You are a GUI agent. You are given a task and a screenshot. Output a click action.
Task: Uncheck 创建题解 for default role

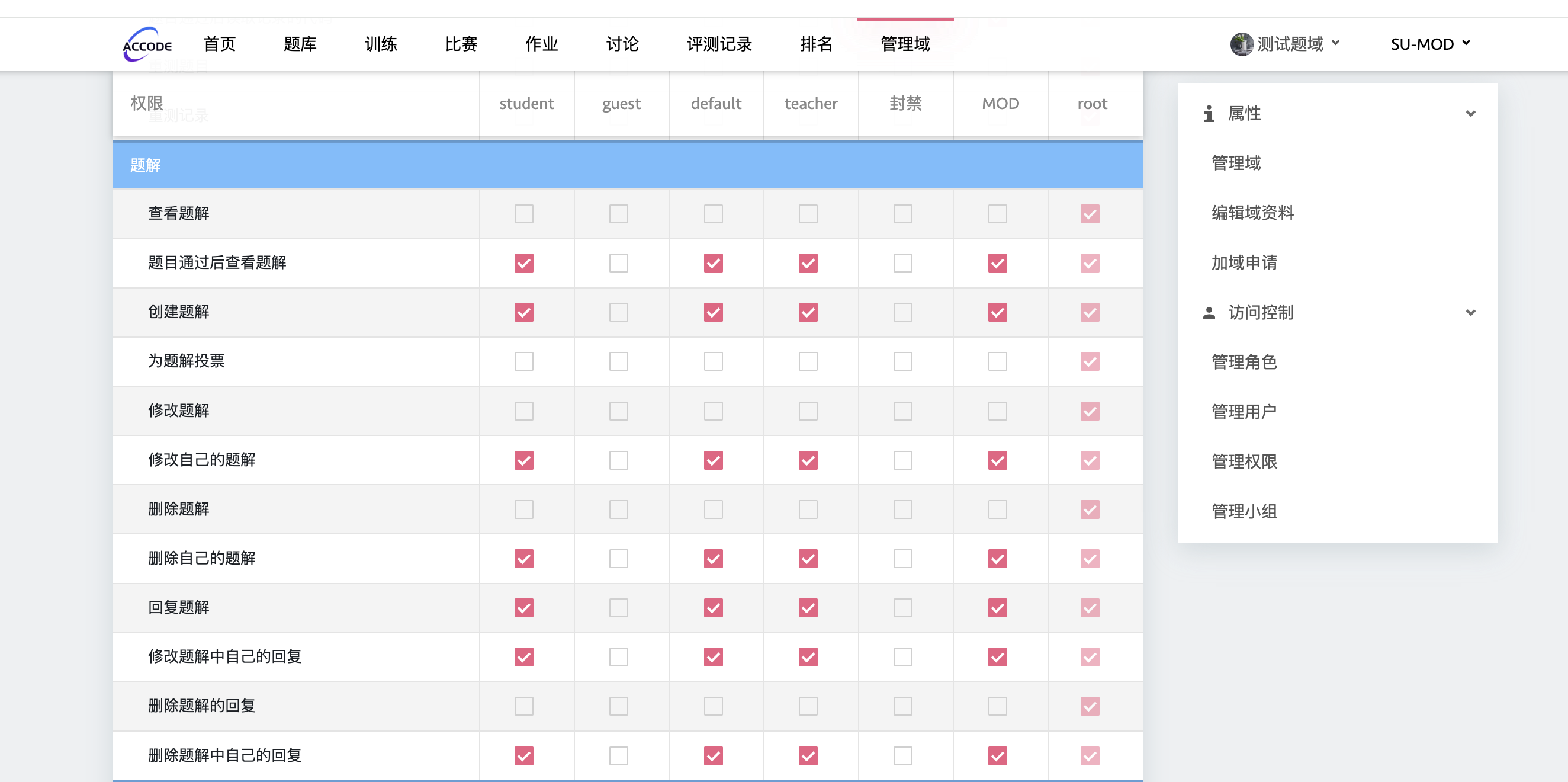714,312
